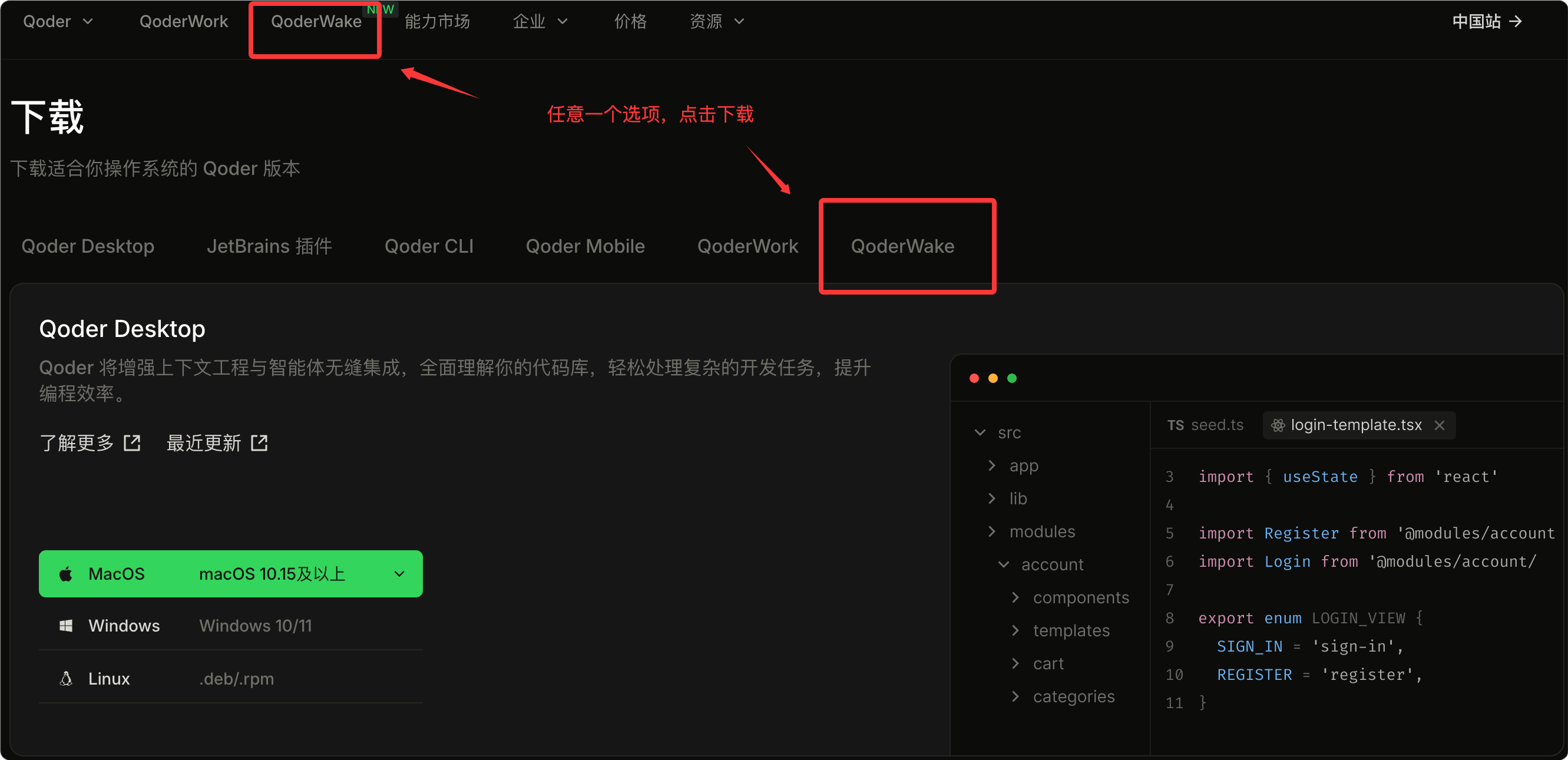Viewport: 1568px width, 760px height.
Task: Download Qoder for MacOS
Action: (231, 574)
